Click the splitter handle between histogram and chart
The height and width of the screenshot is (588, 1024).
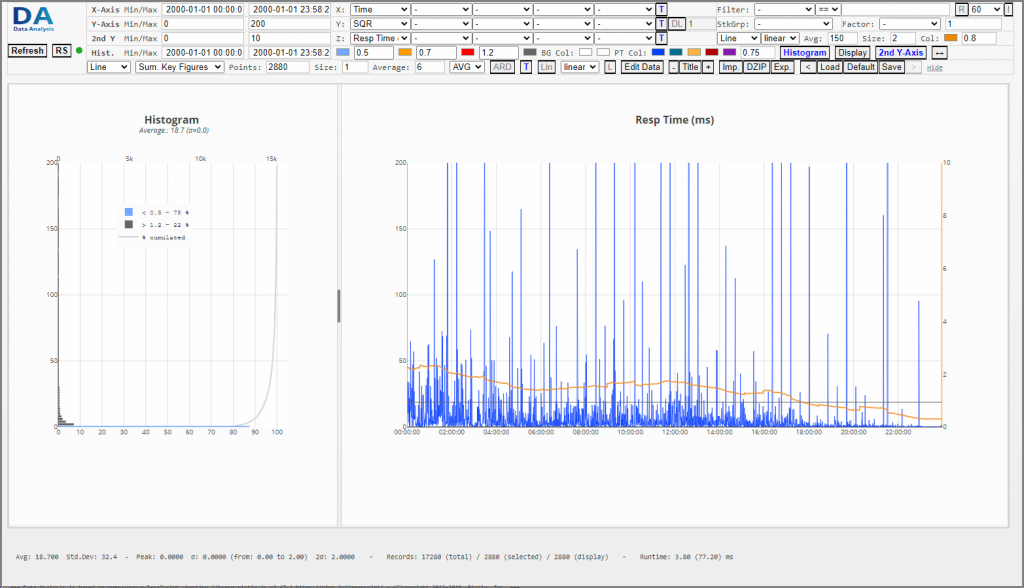(x=339, y=306)
